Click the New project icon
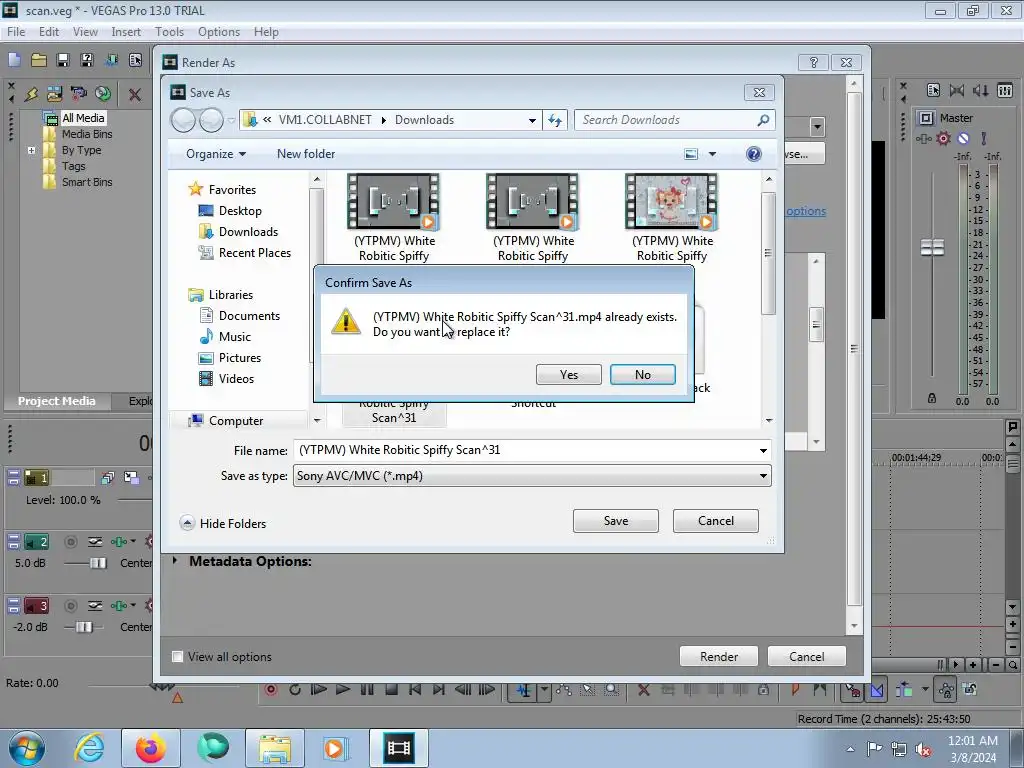This screenshot has width=1024, height=768. [14, 60]
